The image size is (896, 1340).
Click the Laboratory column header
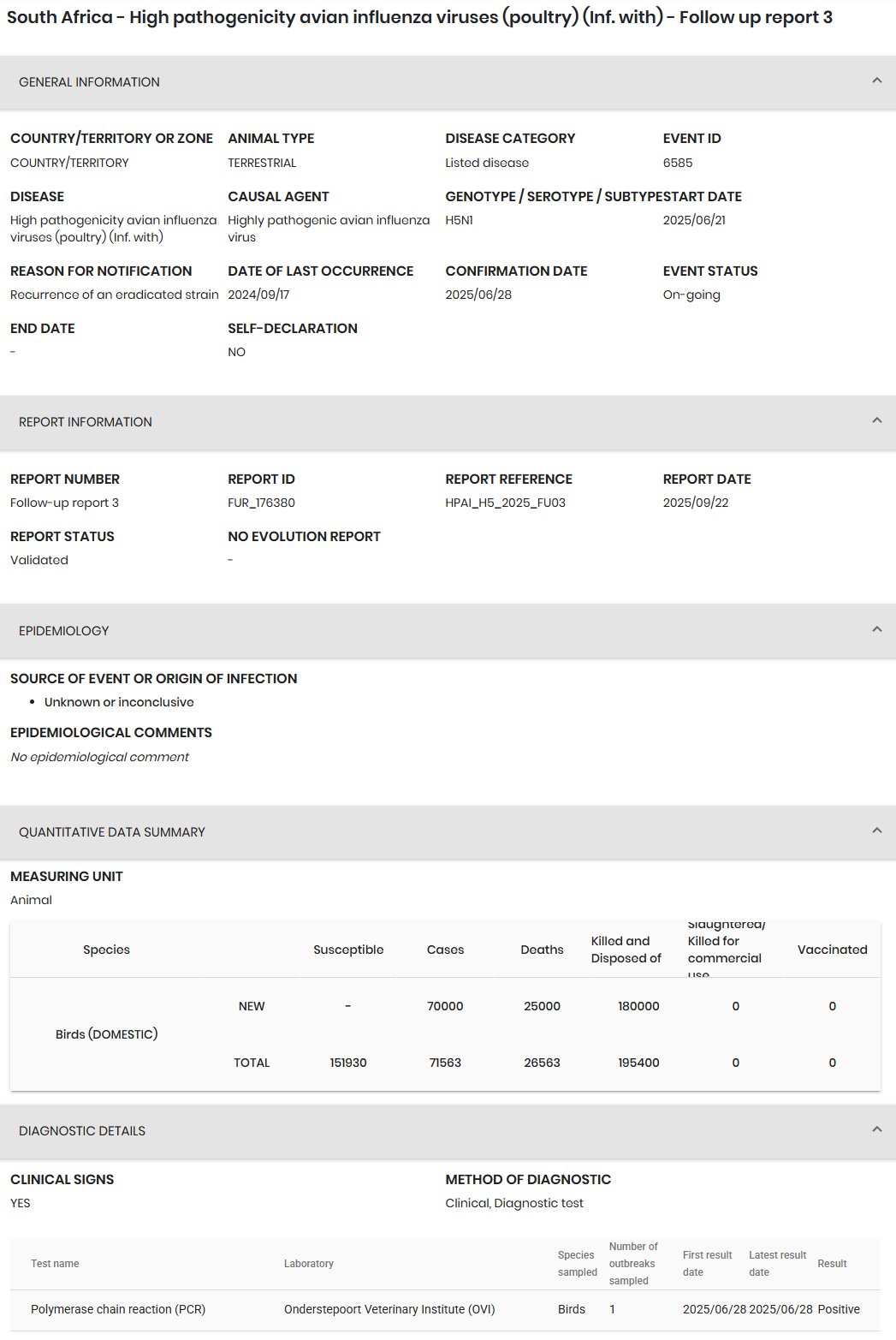[309, 1264]
